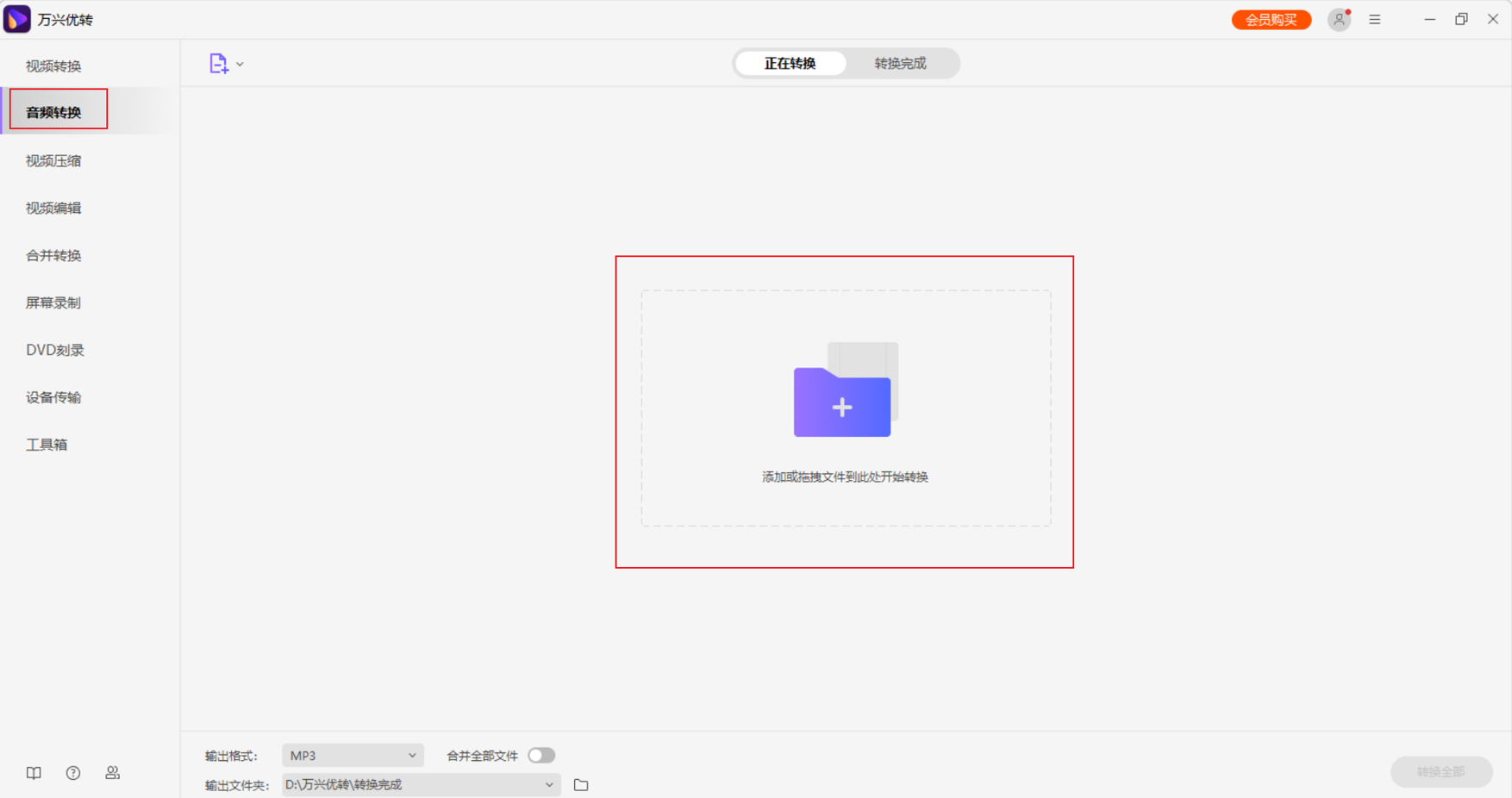
Task: Go to 屏幕录制 in the sidebar
Action: pos(53,303)
